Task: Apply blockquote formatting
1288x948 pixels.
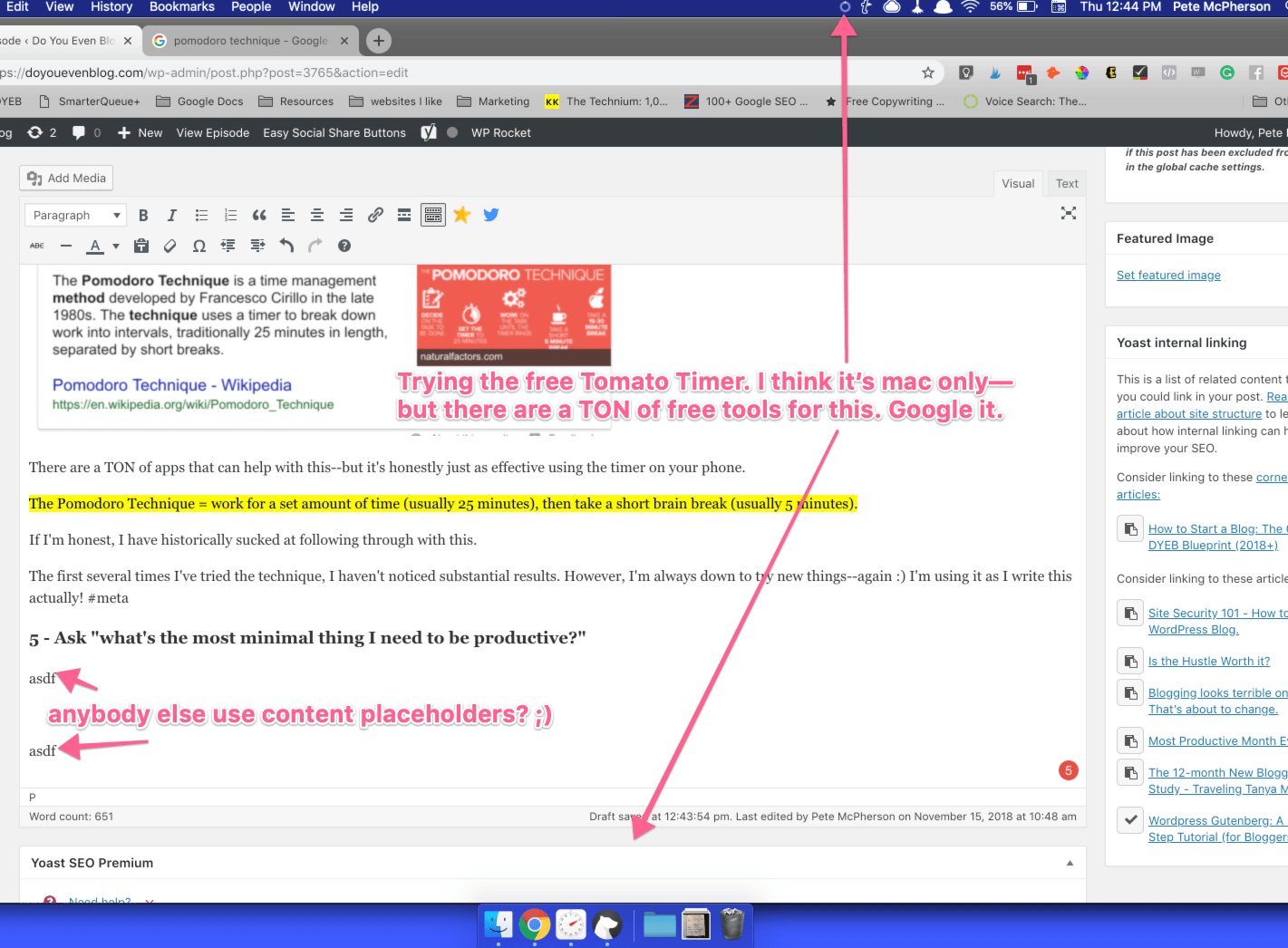Action: pos(259,215)
